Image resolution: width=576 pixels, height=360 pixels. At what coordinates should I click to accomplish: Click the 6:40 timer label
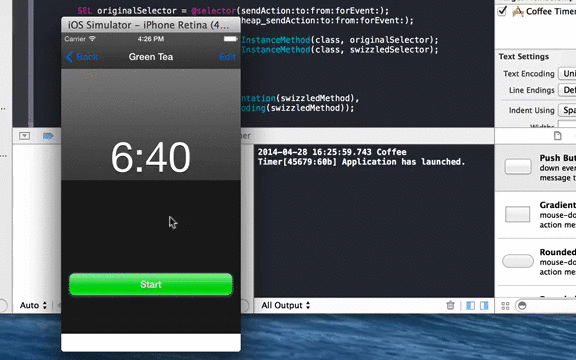pyautogui.click(x=151, y=157)
